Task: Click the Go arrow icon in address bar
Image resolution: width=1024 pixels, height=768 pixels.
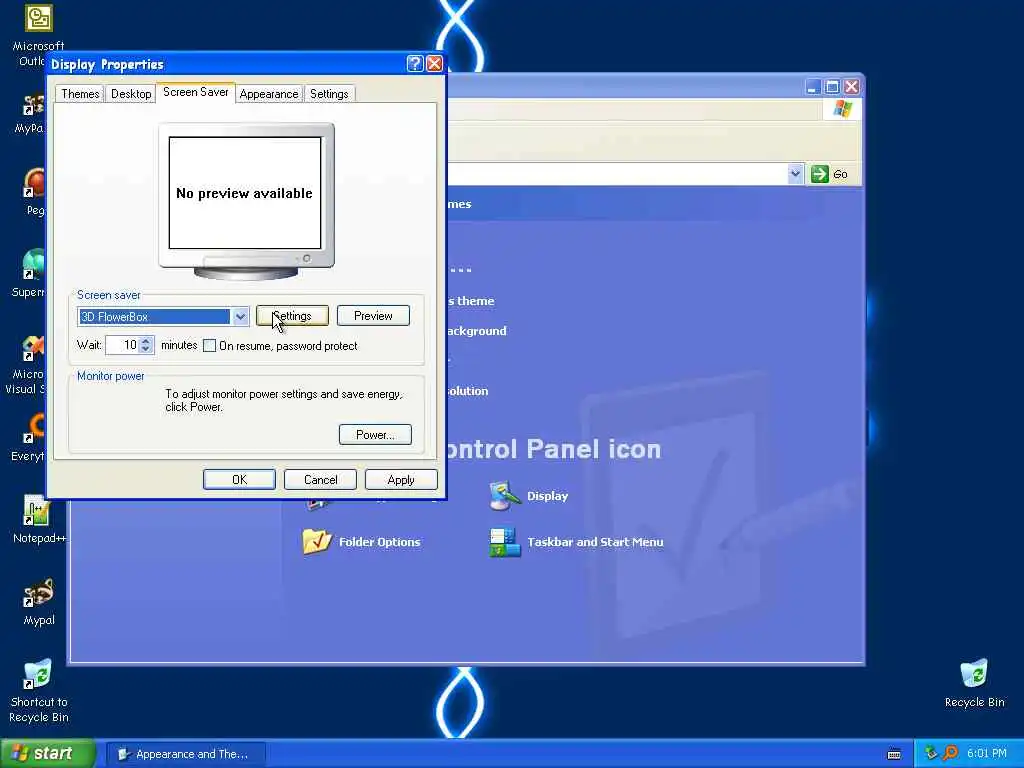Action: click(820, 174)
